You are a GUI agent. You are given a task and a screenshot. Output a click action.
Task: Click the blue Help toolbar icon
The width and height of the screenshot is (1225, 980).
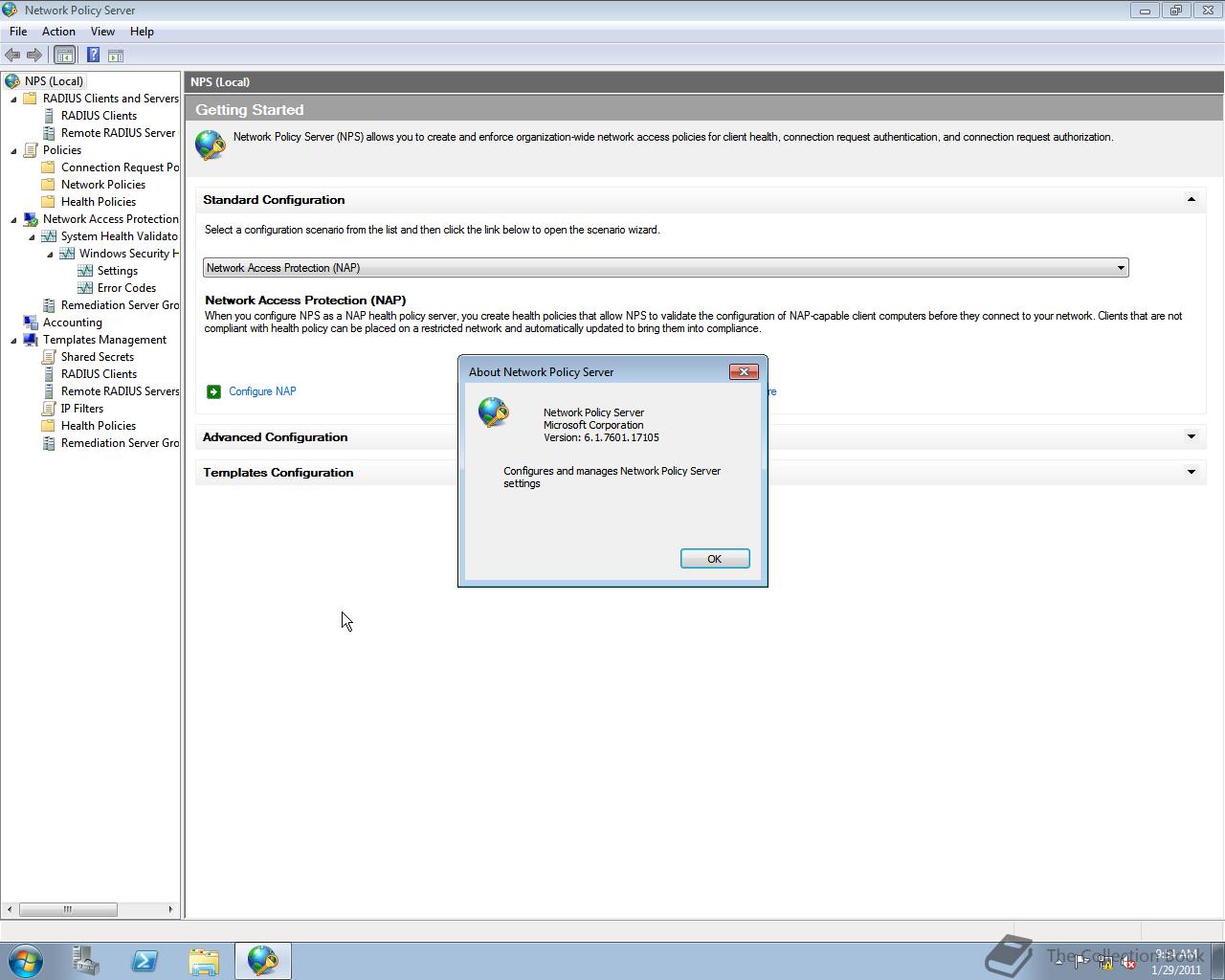(x=93, y=56)
